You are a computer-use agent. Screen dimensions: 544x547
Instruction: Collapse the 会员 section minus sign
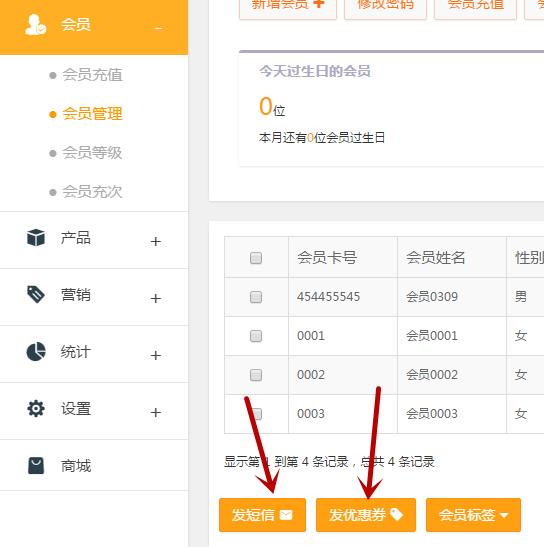pyautogui.click(x=158, y=28)
